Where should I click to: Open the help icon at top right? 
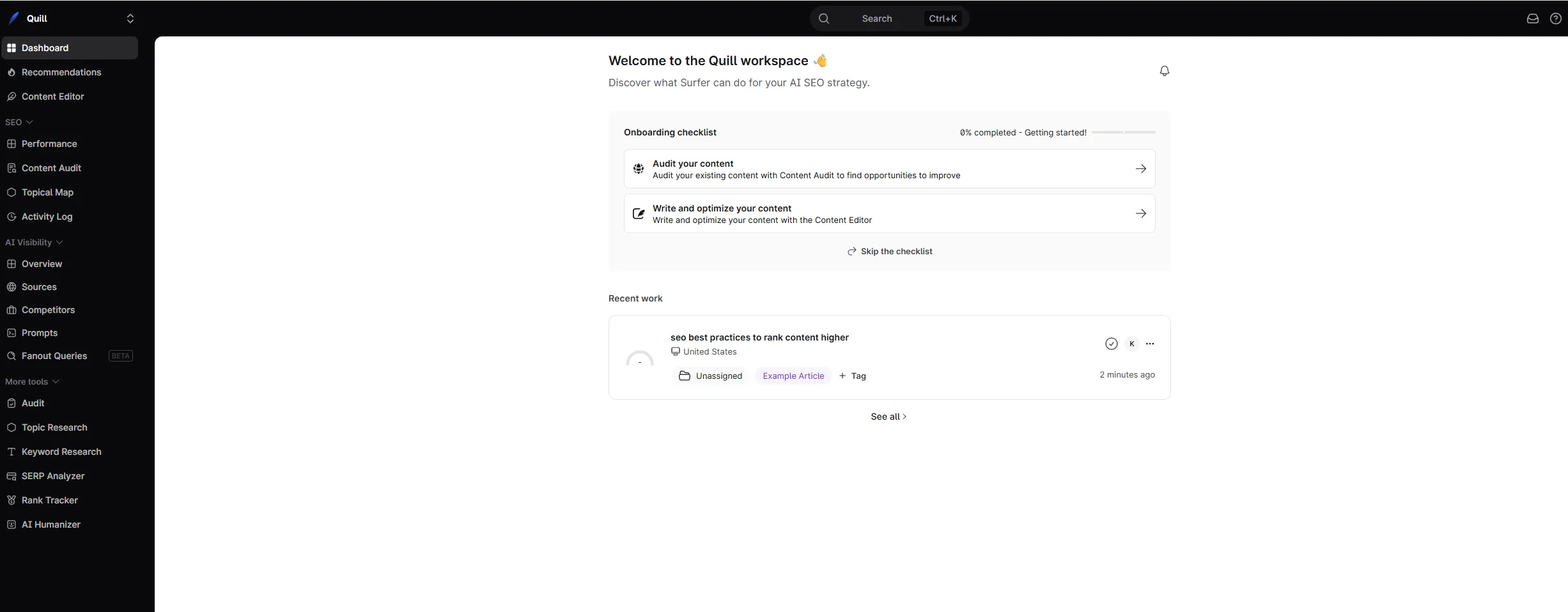click(x=1555, y=19)
